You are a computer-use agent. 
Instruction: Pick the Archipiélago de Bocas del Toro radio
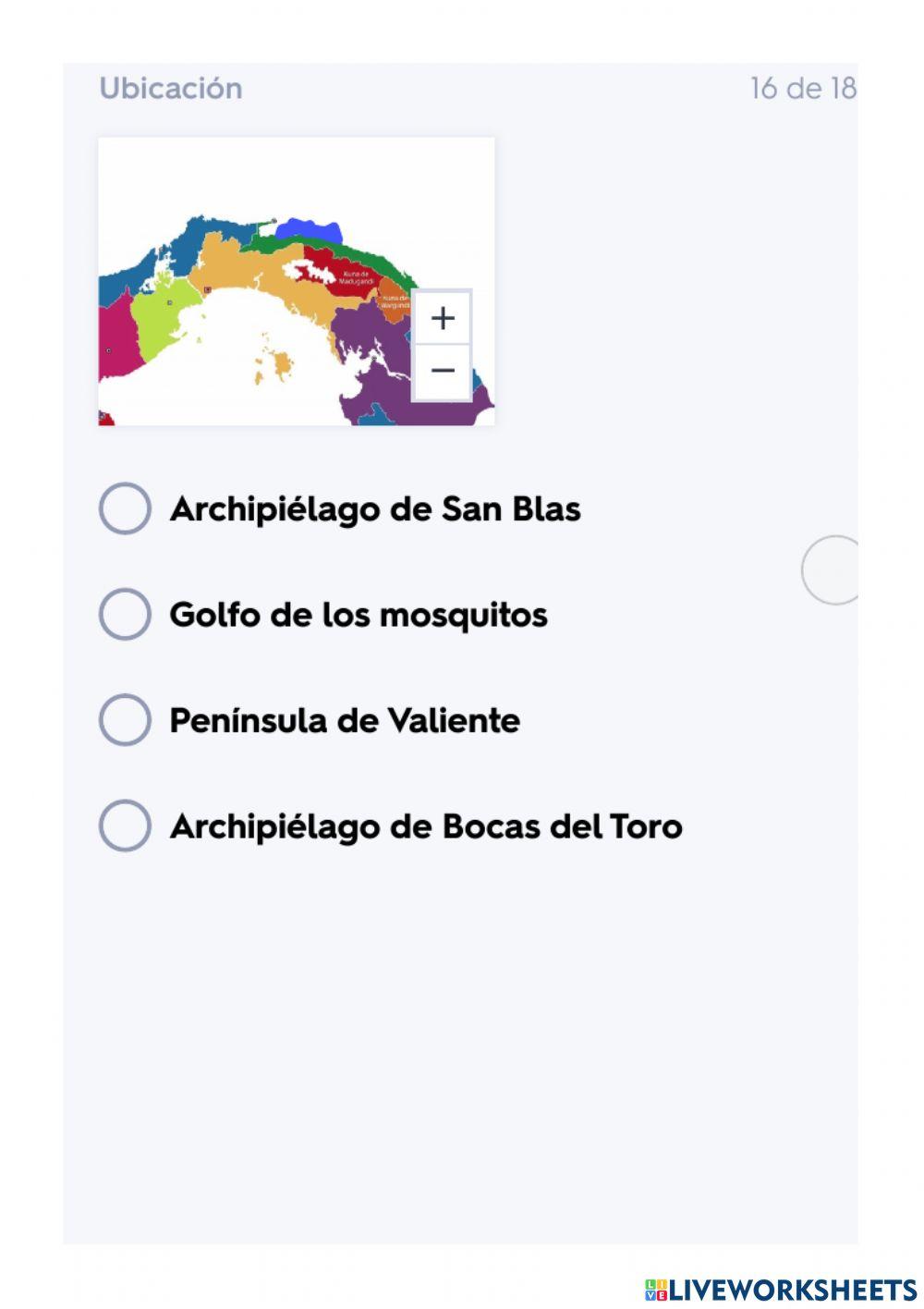tap(125, 826)
